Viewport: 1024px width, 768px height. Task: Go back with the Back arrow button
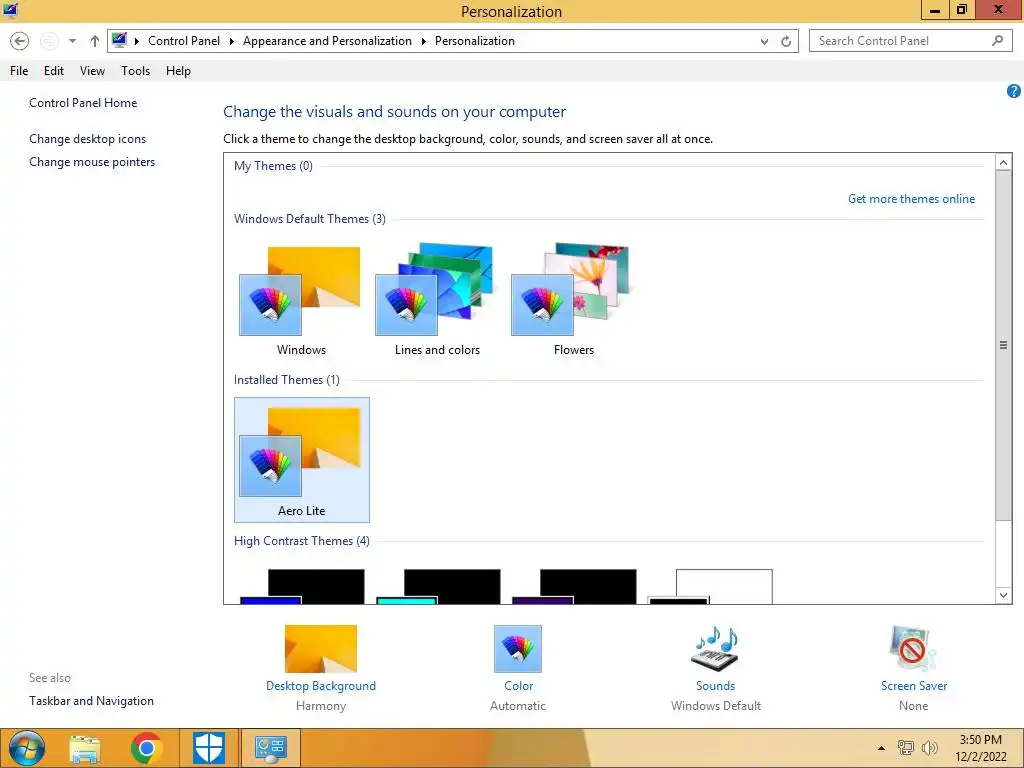pyautogui.click(x=20, y=41)
